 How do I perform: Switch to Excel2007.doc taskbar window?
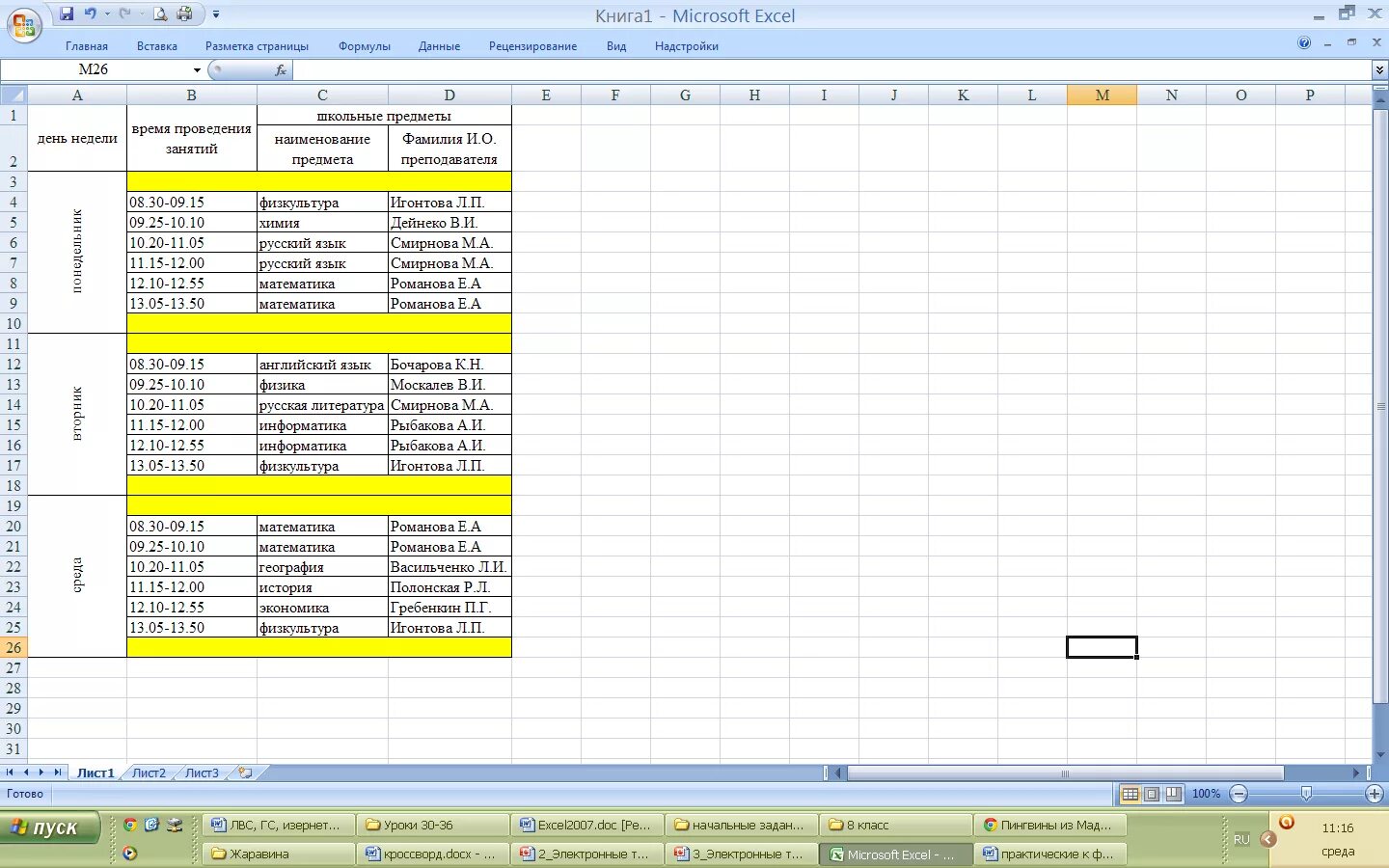pyautogui.click(x=586, y=825)
